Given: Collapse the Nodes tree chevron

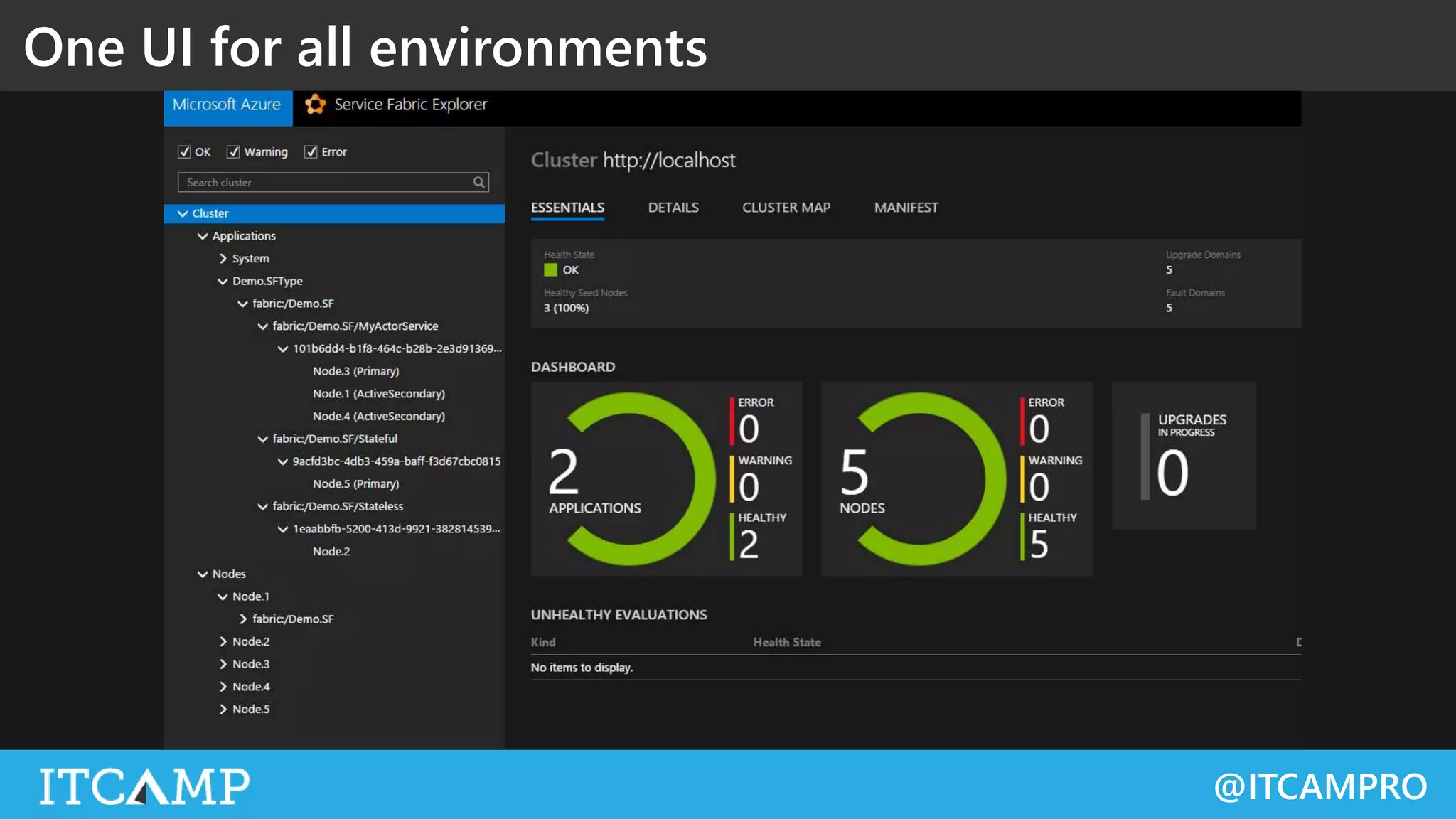Looking at the screenshot, I should point(203,574).
